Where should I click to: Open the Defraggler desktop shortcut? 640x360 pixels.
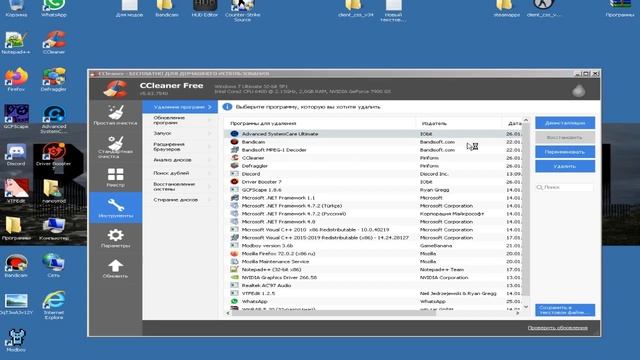pos(53,80)
